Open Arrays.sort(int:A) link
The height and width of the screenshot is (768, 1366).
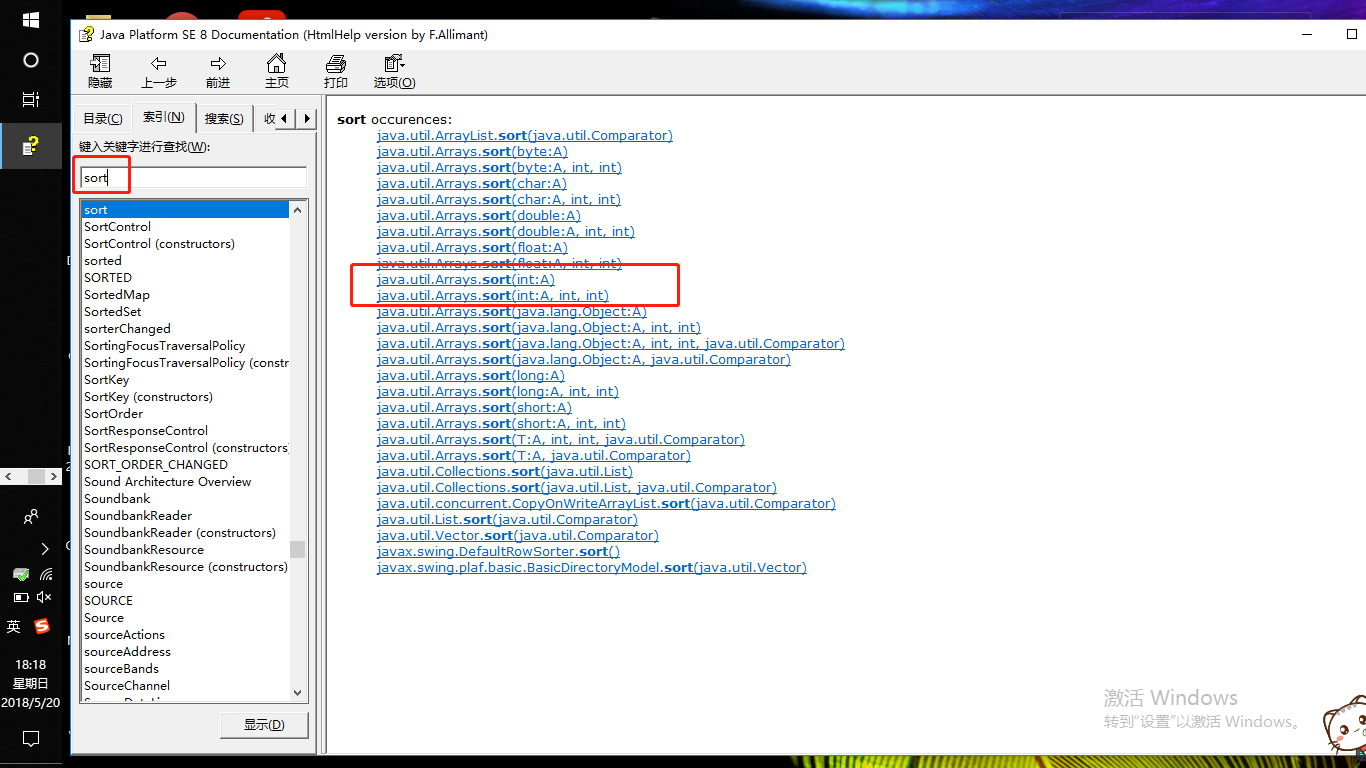click(x=466, y=280)
